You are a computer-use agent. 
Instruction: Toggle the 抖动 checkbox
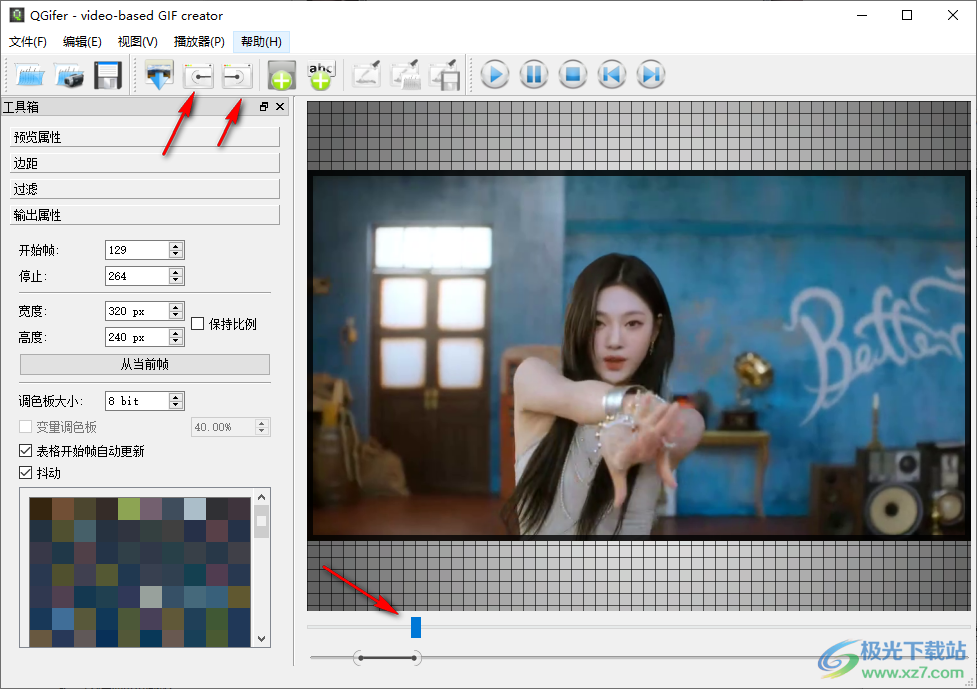pos(26,472)
